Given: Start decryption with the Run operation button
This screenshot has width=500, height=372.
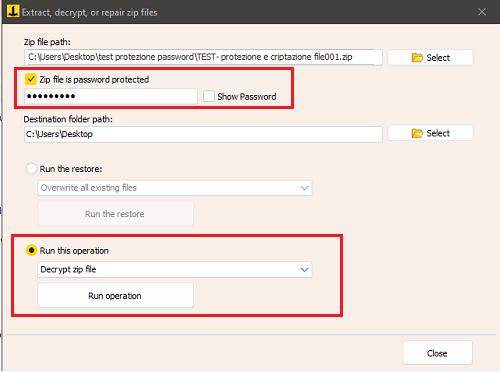Looking at the screenshot, I should (x=115, y=295).
